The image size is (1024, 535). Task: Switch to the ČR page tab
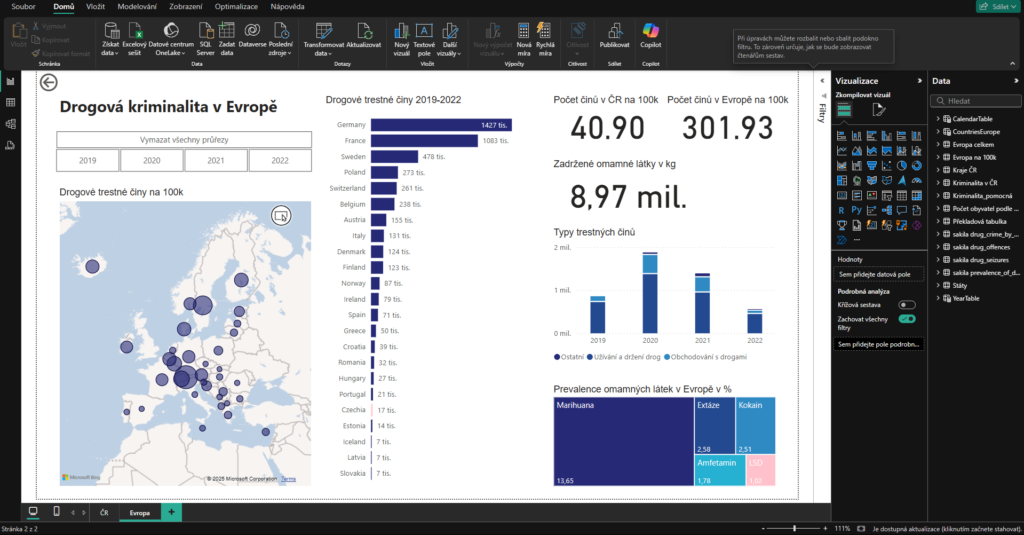point(104,512)
